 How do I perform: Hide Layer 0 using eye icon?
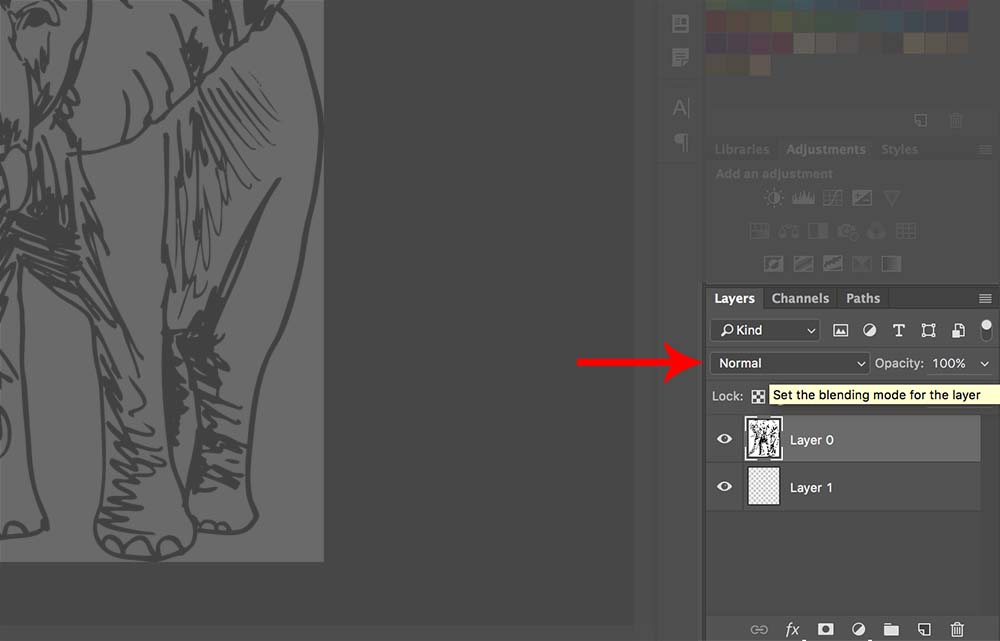tap(725, 439)
